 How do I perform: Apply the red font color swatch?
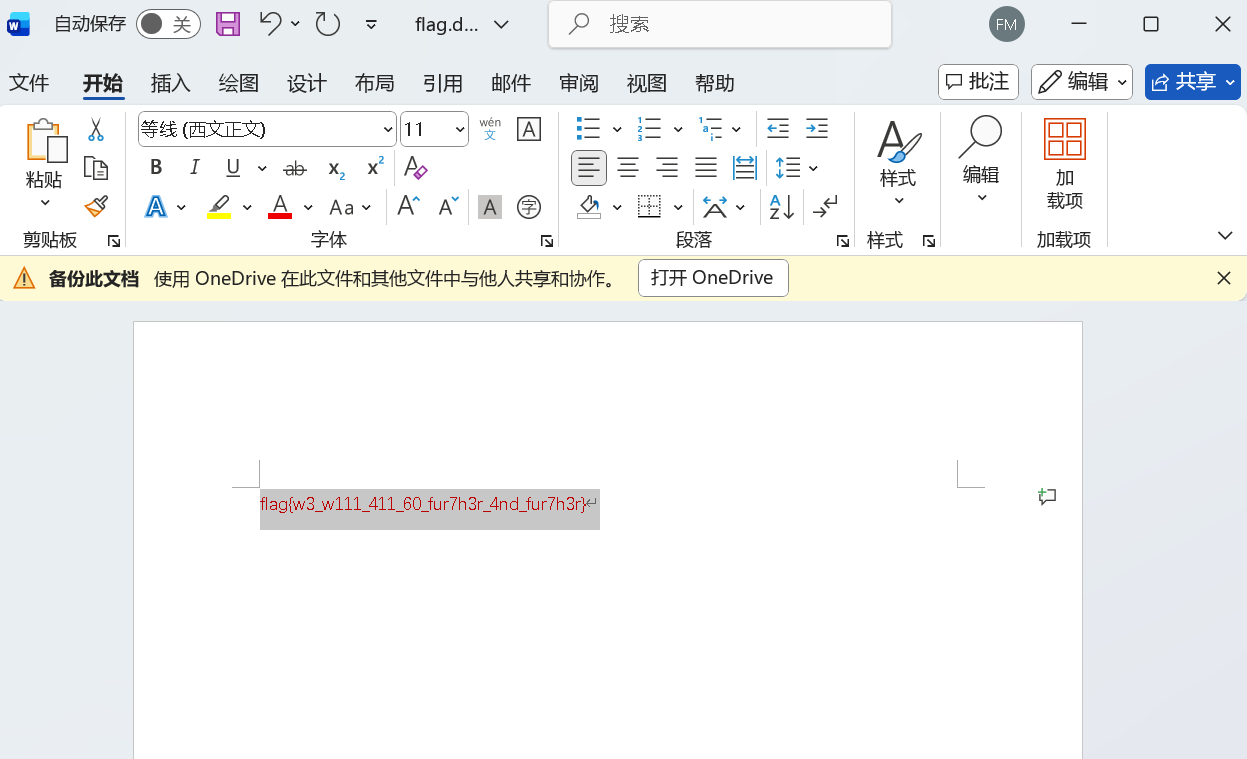point(280,207)
